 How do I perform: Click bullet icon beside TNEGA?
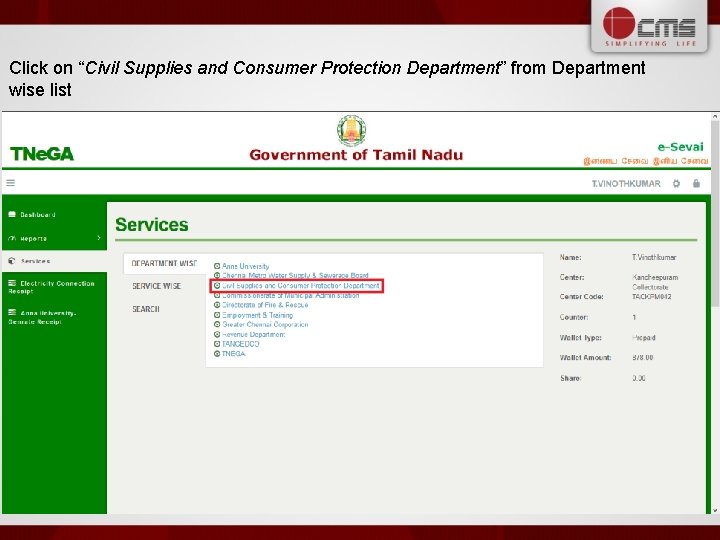(x=217, y=354)
